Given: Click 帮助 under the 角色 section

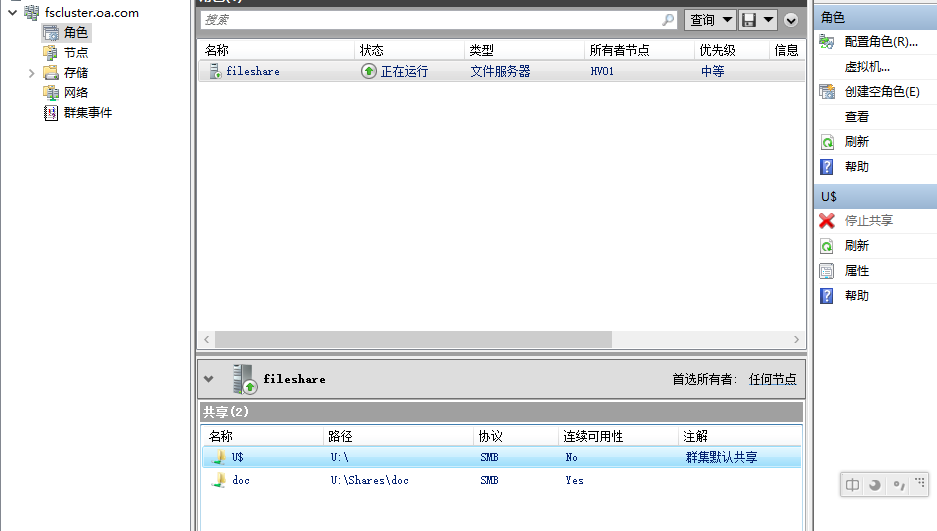Looking at the screenshot, I should click(x=856, y=167).
